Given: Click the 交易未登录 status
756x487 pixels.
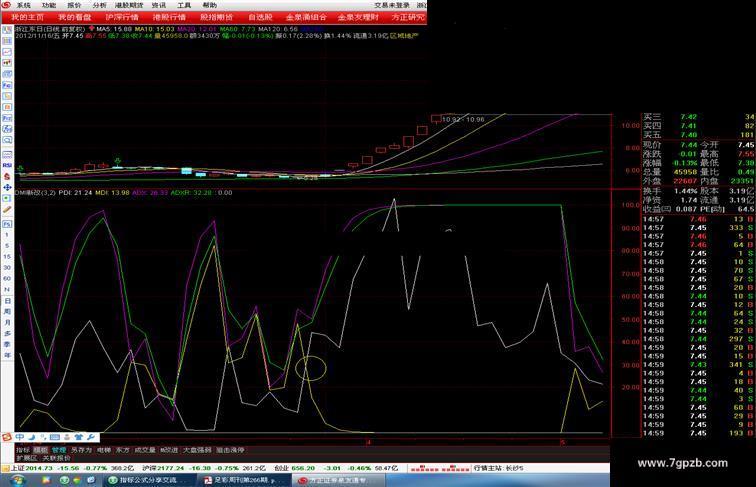Looking at the screenshot, I should pos(392,5).
